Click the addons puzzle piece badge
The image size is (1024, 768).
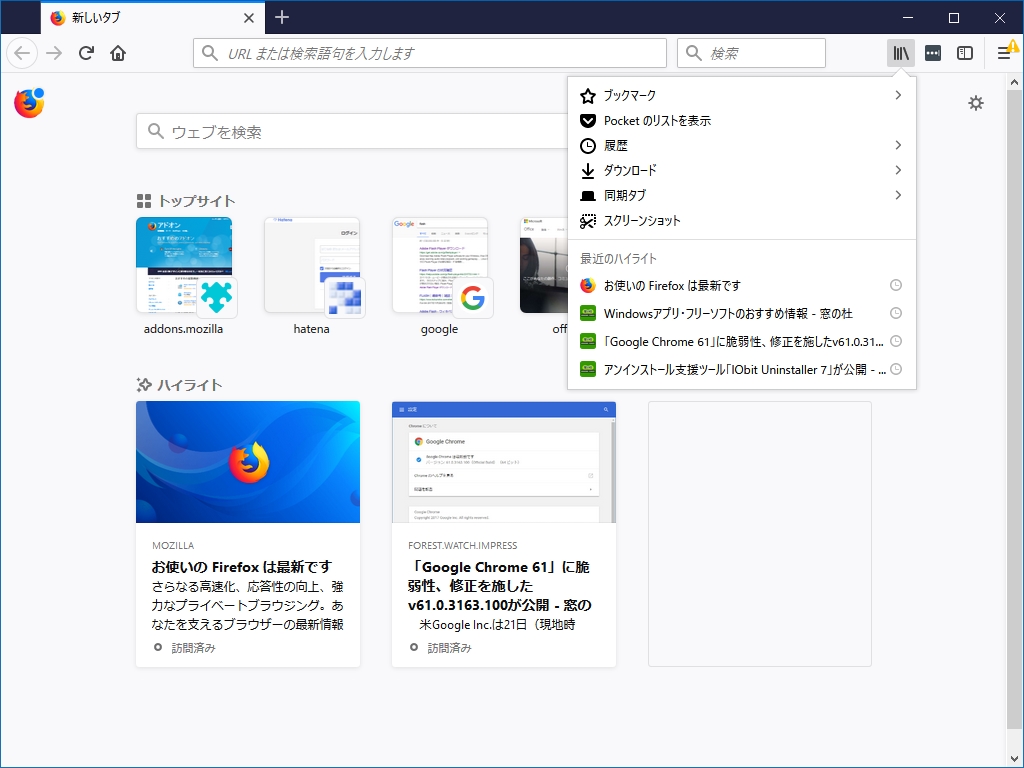(216, 298)
